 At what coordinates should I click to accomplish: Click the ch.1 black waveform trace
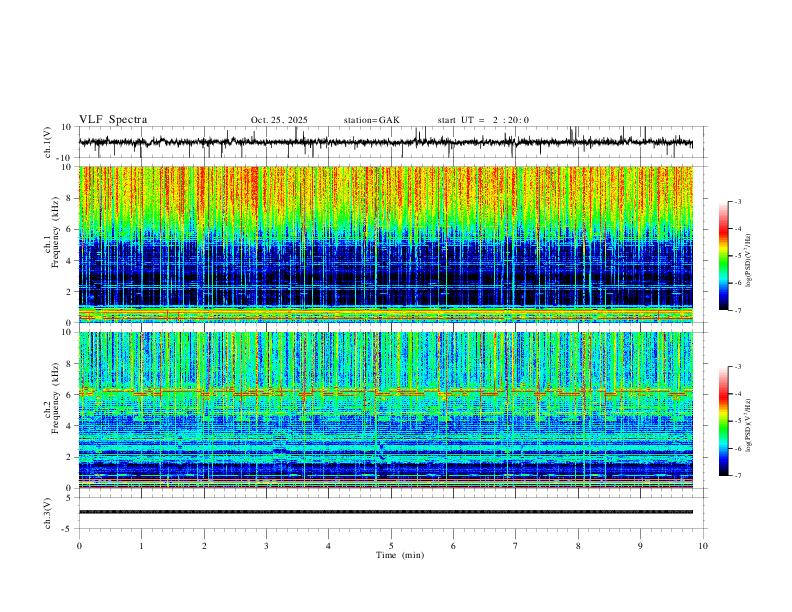coord(385,142)
